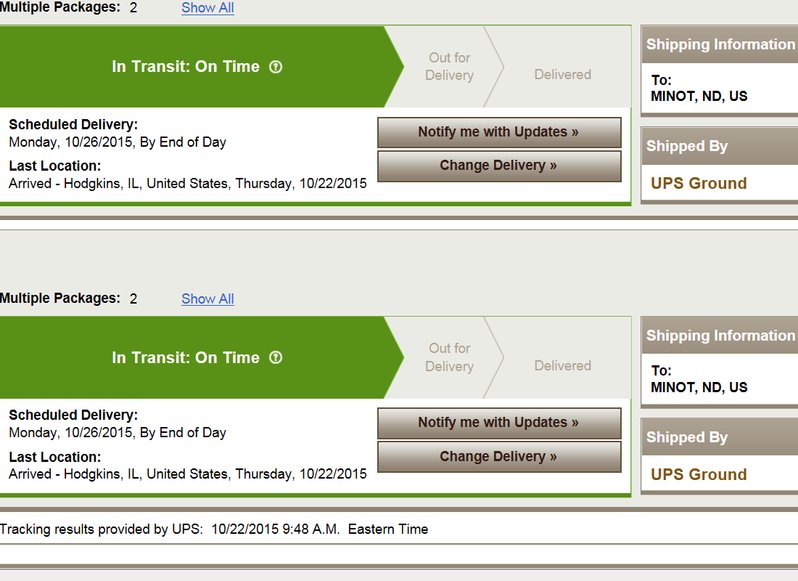Viewport: 798px width, 581px height.
Task: Click first Delivered progress step
Action: pyautogui.click(x=562, y=74)
